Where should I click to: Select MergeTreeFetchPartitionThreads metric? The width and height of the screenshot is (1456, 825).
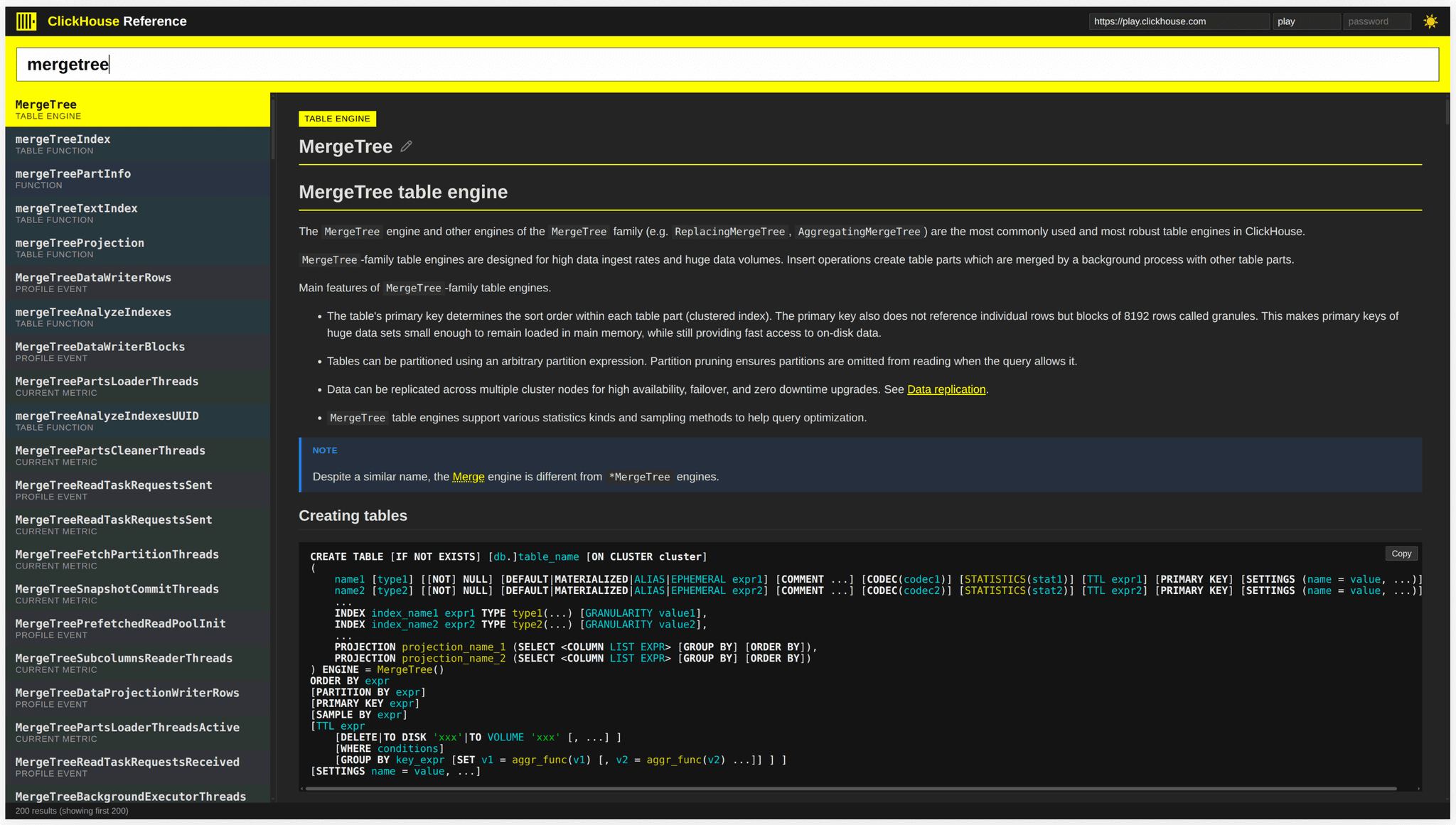pos(137,559)
